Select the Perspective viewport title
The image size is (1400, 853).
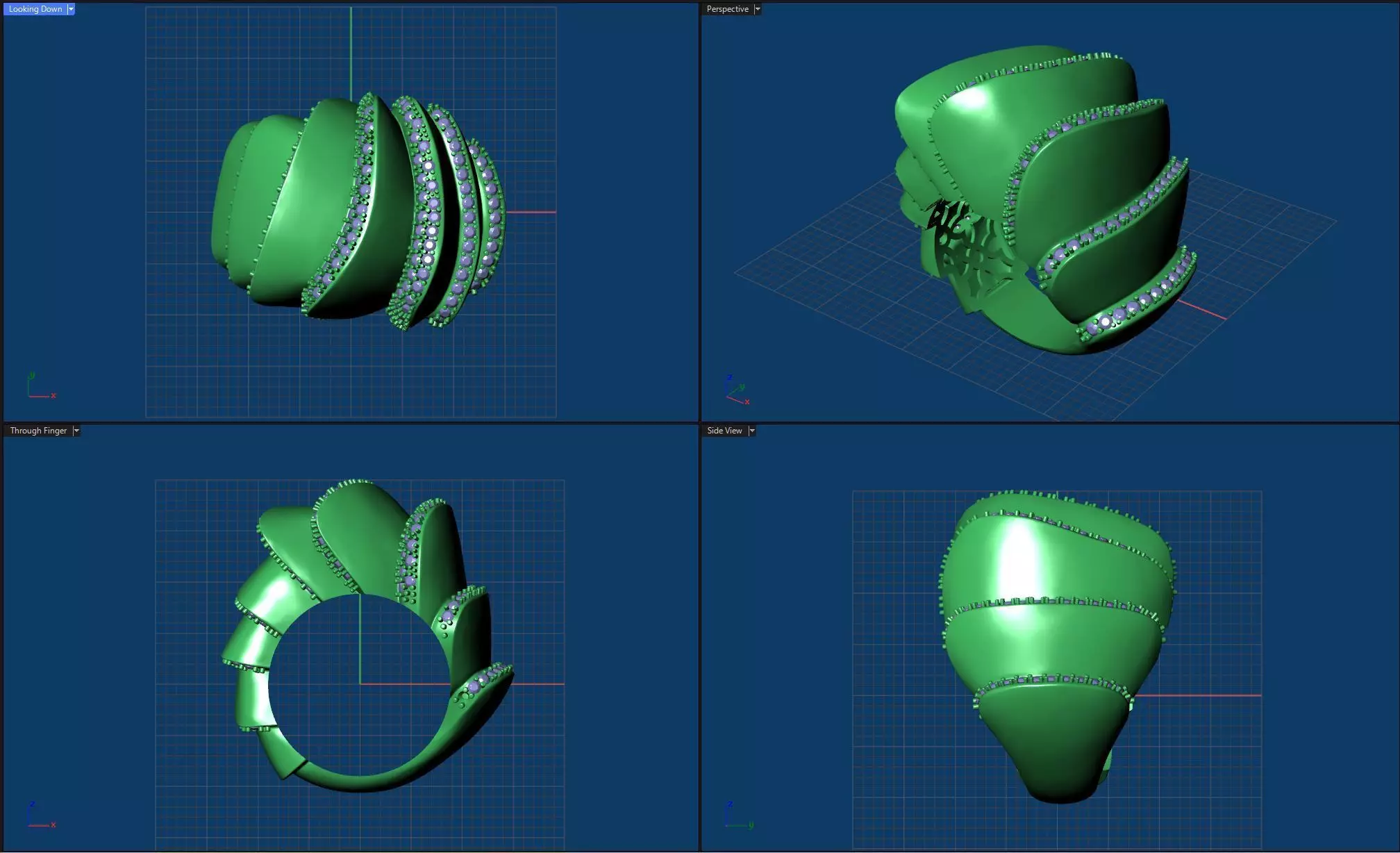point(727,9)
